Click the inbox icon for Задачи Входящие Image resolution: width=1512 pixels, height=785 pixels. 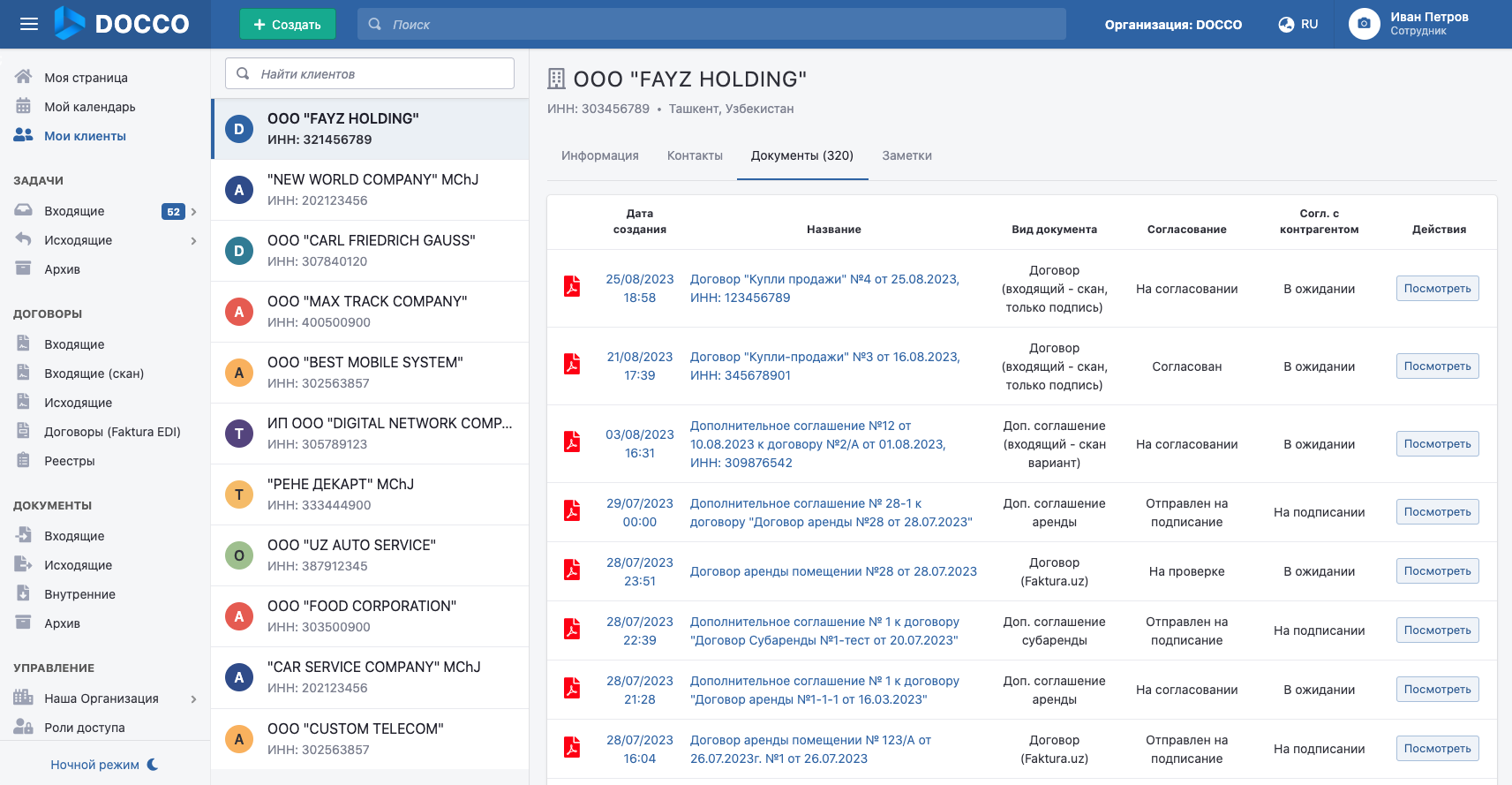(24, 210)
